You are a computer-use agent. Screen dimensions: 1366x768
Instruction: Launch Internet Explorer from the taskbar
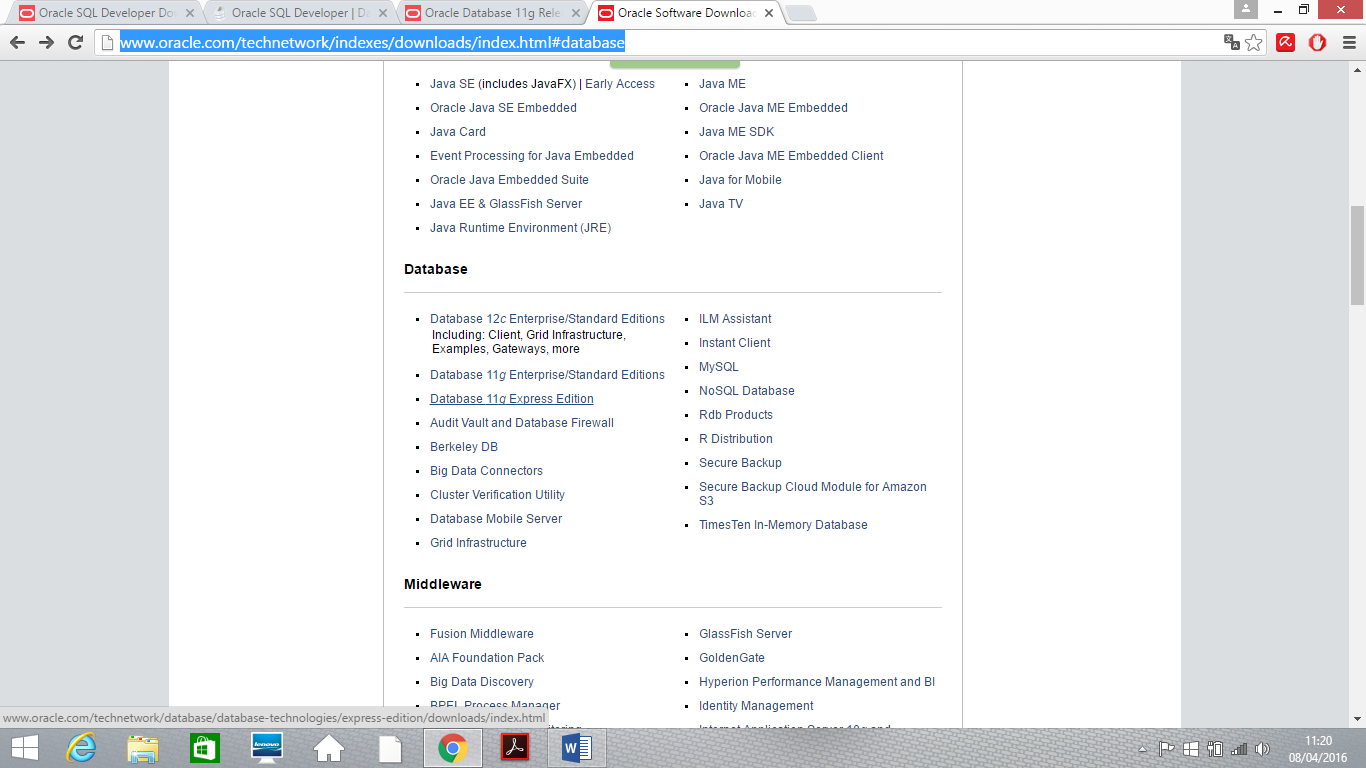[x=81, y=748]
